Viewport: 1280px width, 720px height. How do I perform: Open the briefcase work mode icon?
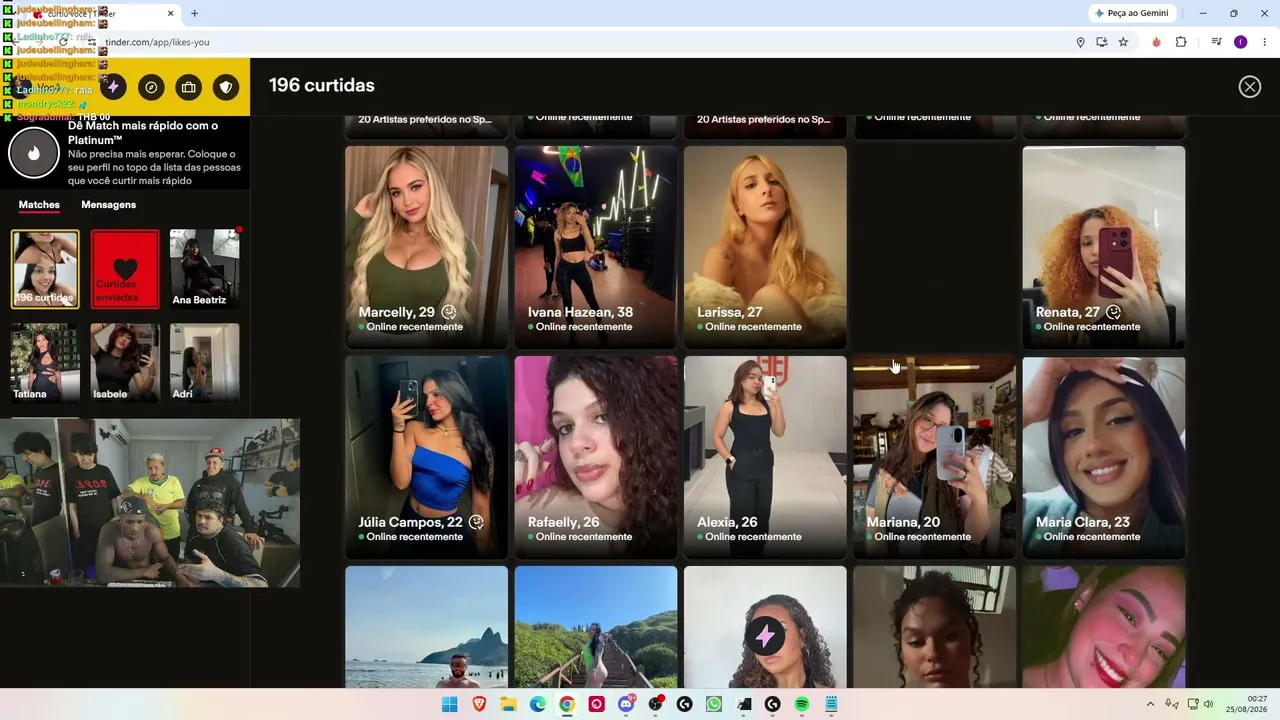[189, 87]
